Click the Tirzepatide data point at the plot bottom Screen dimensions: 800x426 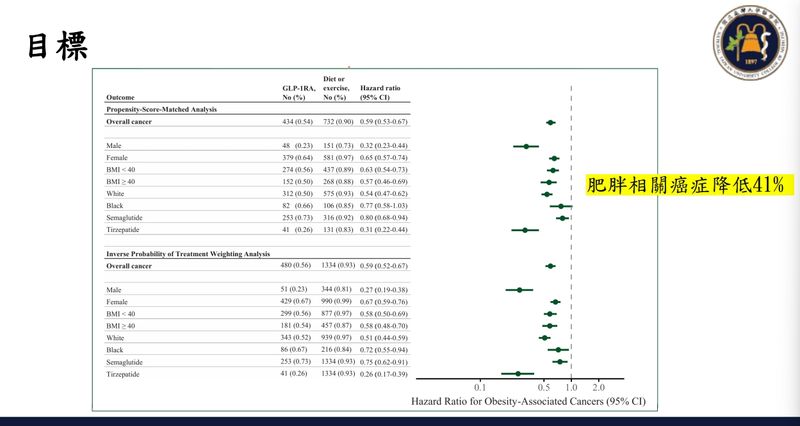518,374
